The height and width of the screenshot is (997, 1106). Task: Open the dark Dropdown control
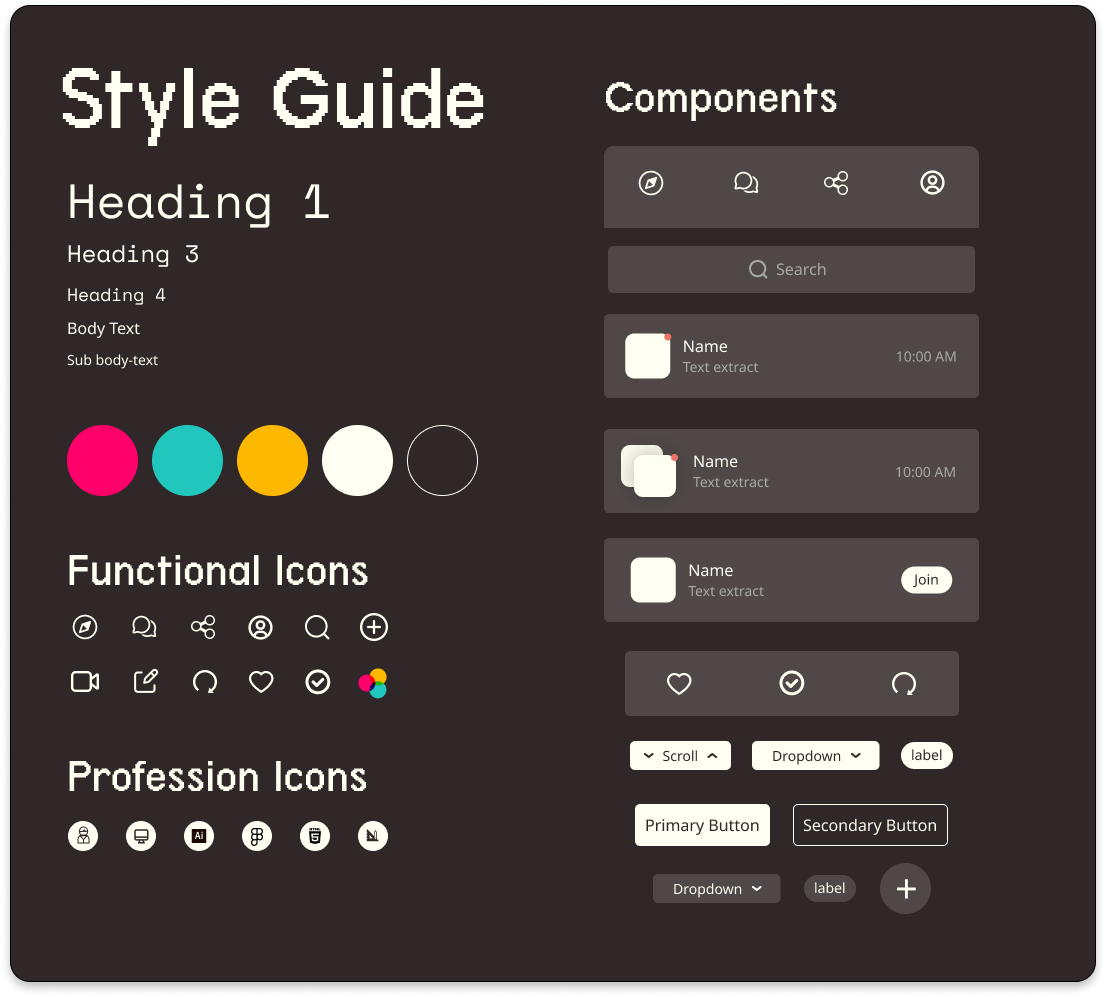(x=717, y=889)
